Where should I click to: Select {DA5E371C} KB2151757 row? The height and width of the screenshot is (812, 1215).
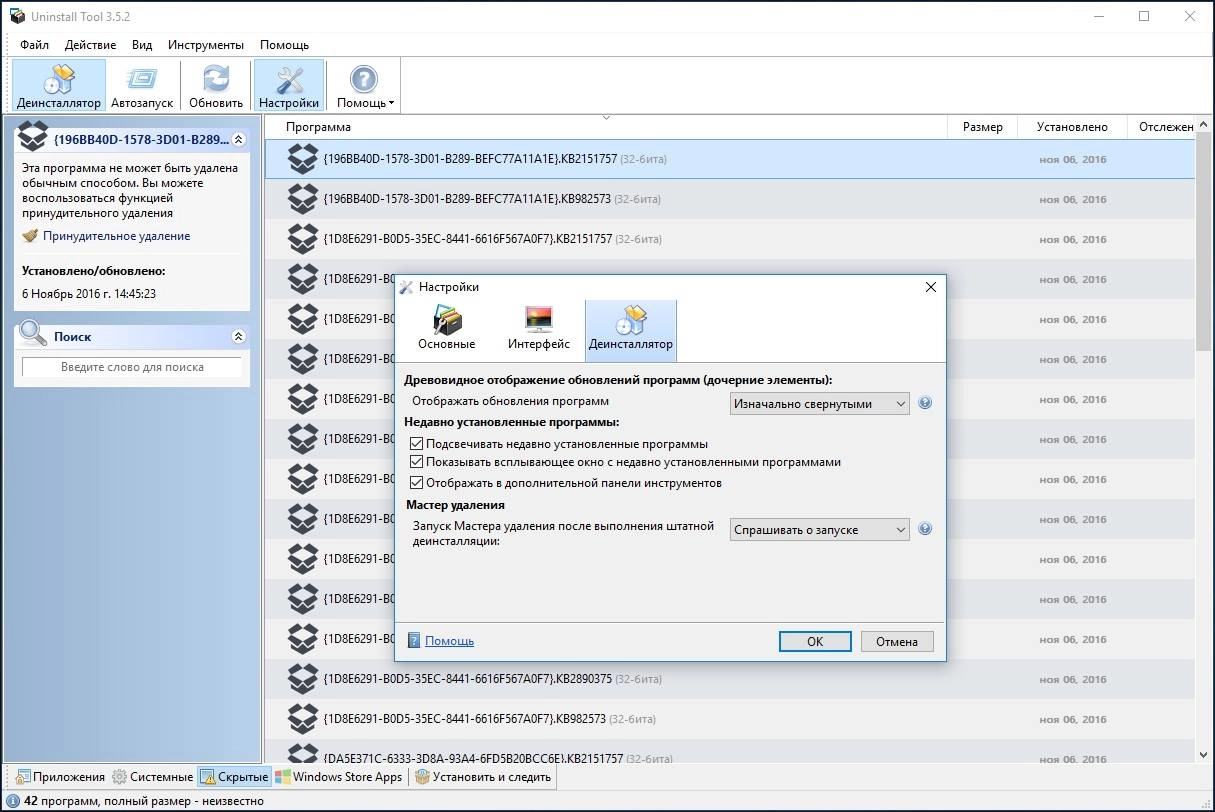pos(730,753)
